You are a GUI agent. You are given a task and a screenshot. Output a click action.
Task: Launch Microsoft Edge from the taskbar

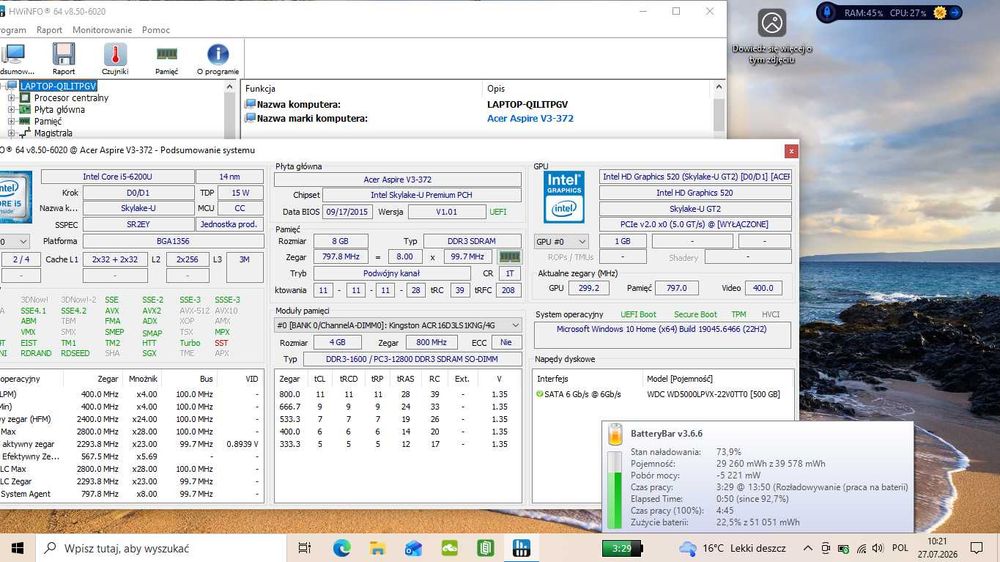[342, 548]
